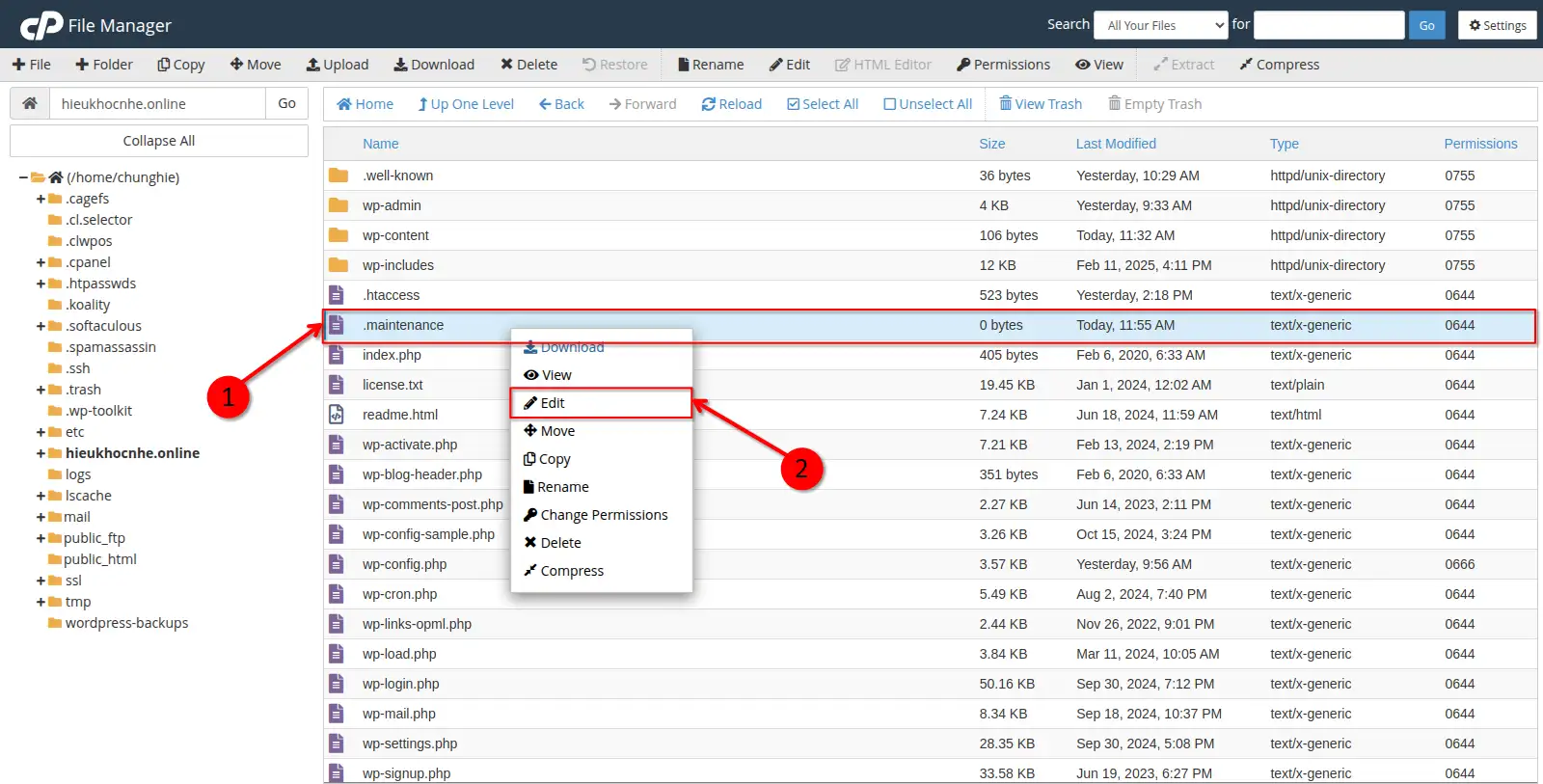Select the index.php file name
This screenshot has width=1543, height=784.
(x=392, y=355)
